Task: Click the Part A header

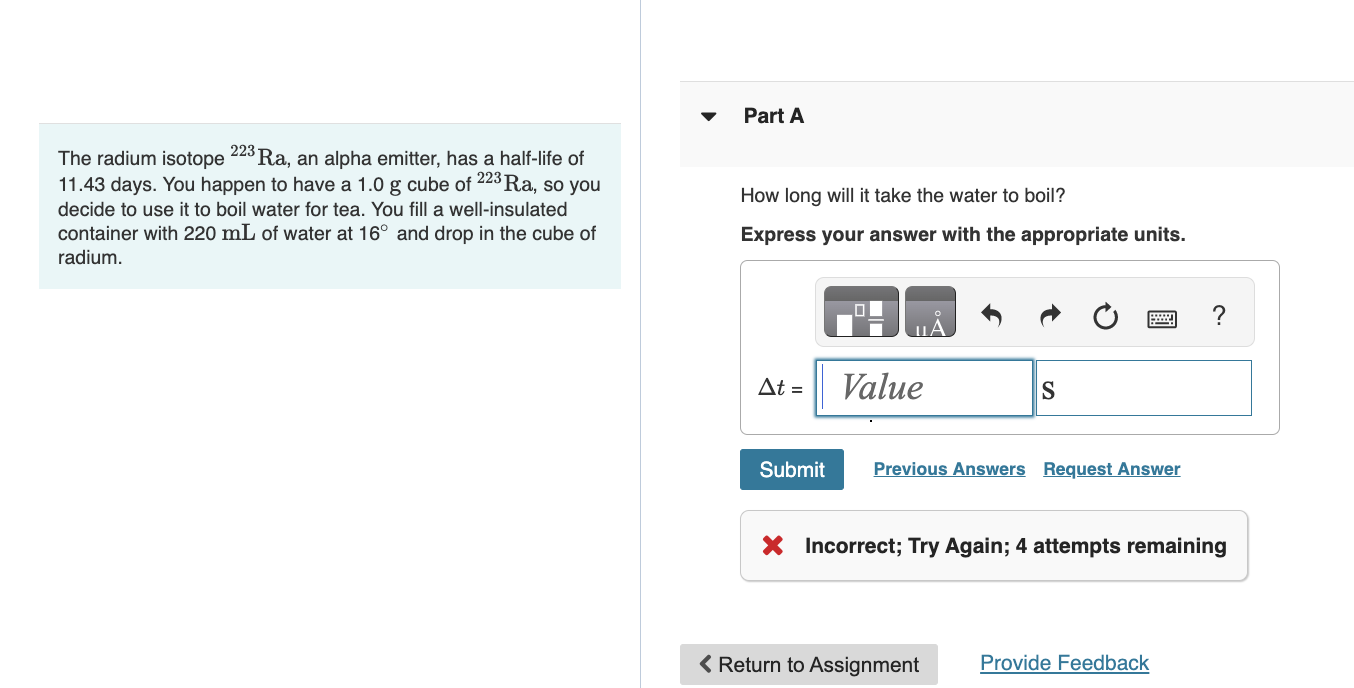Action: 774,116
